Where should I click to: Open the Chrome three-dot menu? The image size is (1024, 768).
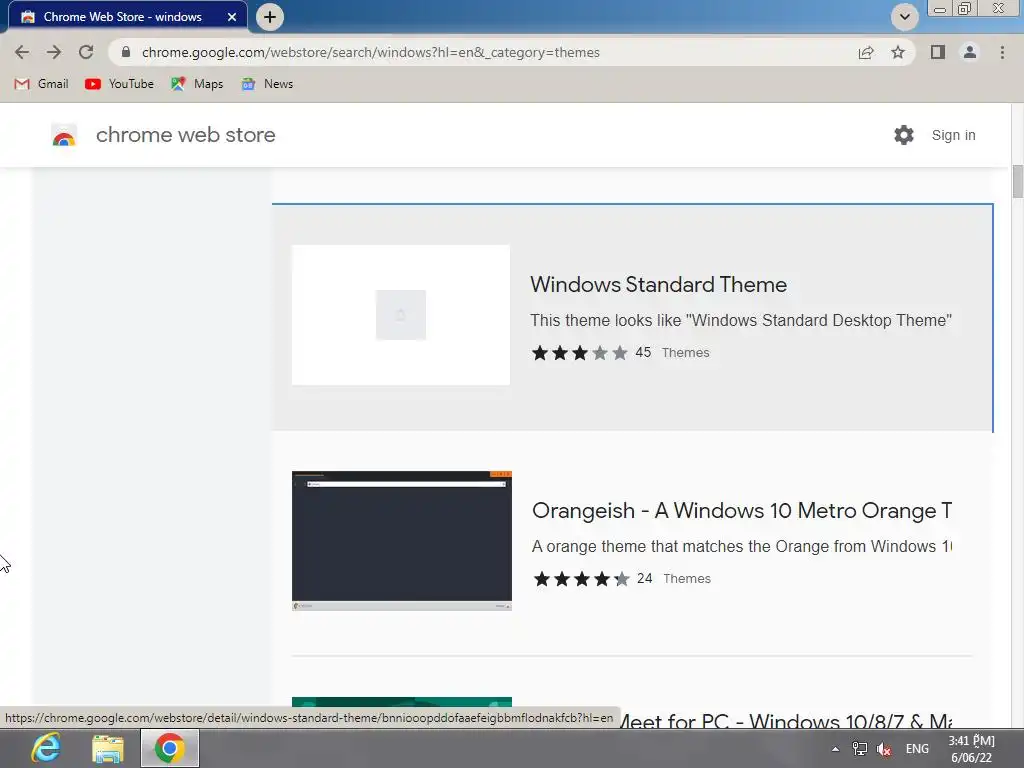coord(1002,52)
